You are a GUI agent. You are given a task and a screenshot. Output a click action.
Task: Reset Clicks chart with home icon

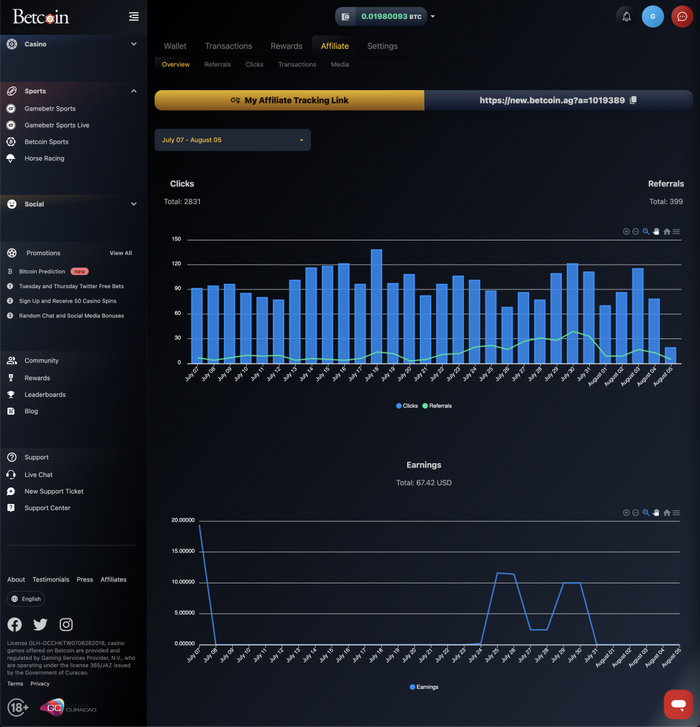(667, 231)
